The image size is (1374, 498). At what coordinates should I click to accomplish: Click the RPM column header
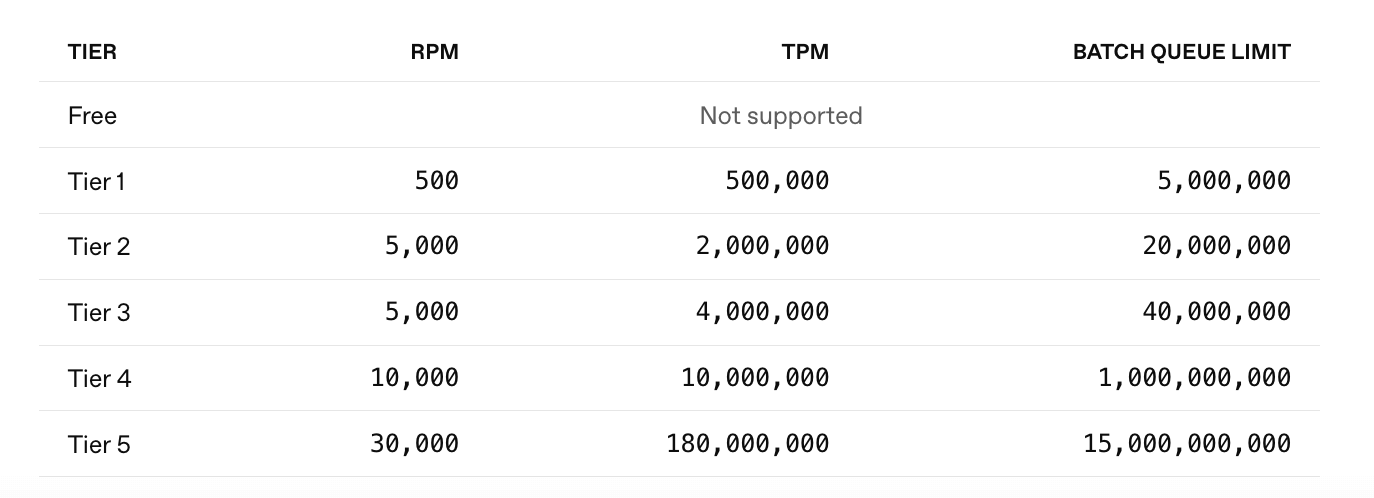pos(434,52)
